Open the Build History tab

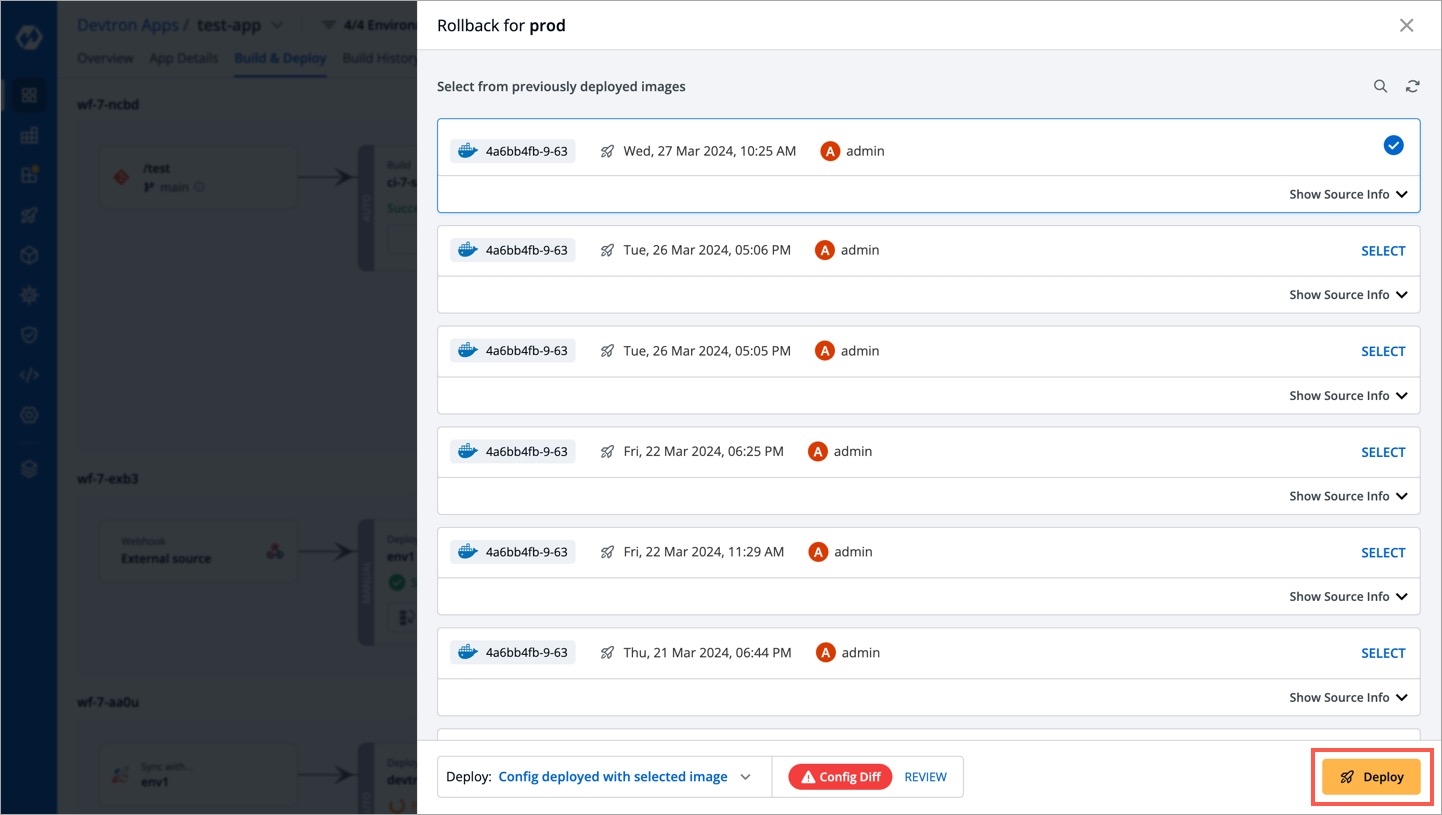[x=380, y=58]
